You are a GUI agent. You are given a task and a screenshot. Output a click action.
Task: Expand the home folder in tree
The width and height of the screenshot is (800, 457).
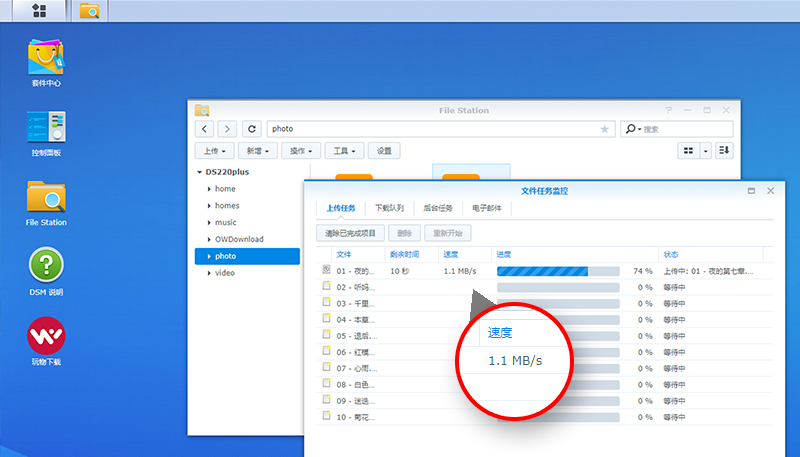tap(209, 189)
